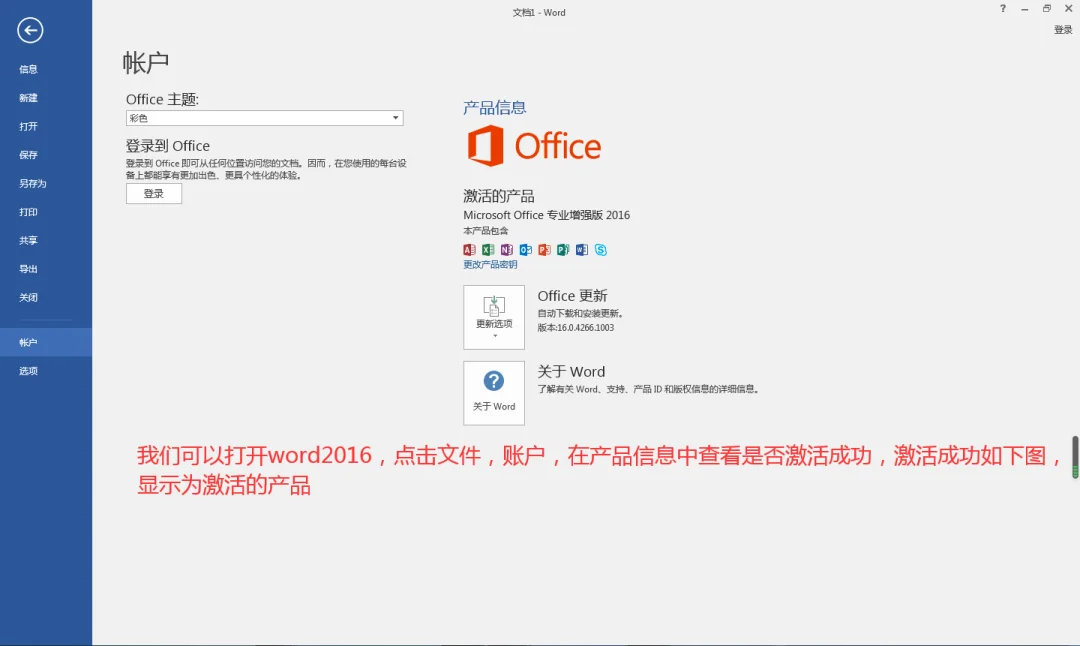Click the Skype product icon
The image size is (1080, 646).
pos(601,249)
